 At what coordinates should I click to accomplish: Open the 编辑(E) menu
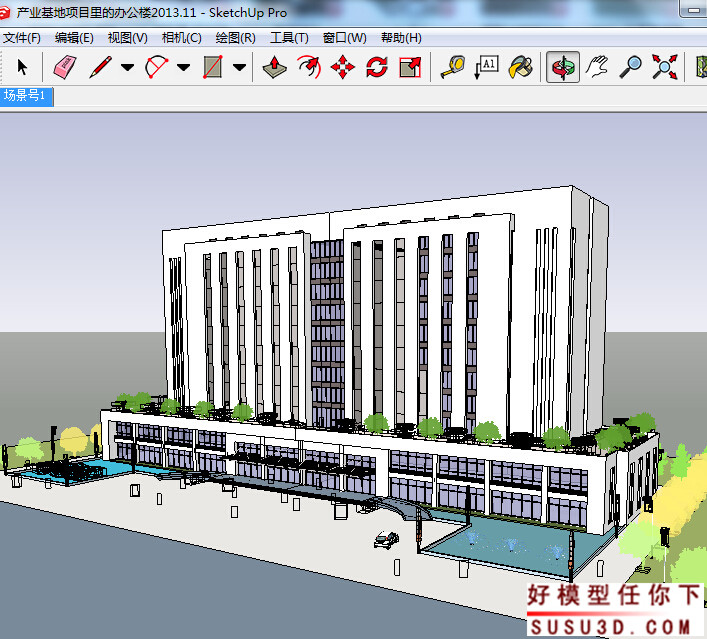[74, 38]
